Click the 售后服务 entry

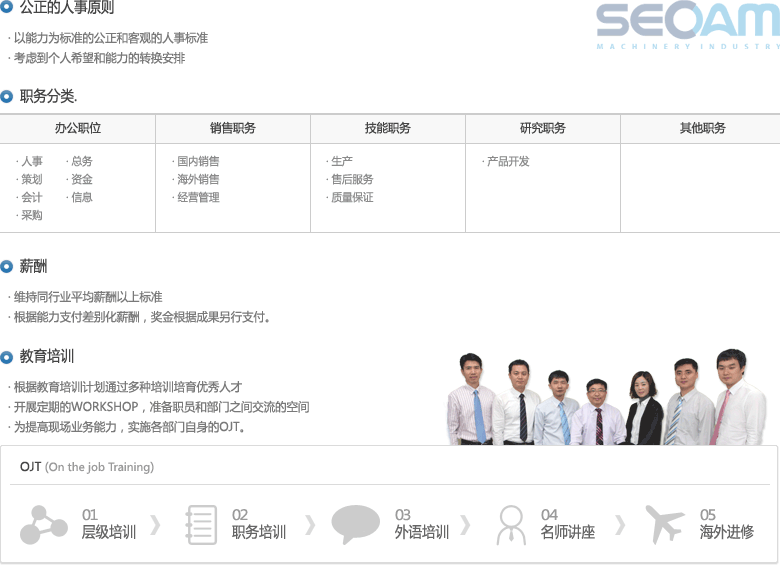350,179
